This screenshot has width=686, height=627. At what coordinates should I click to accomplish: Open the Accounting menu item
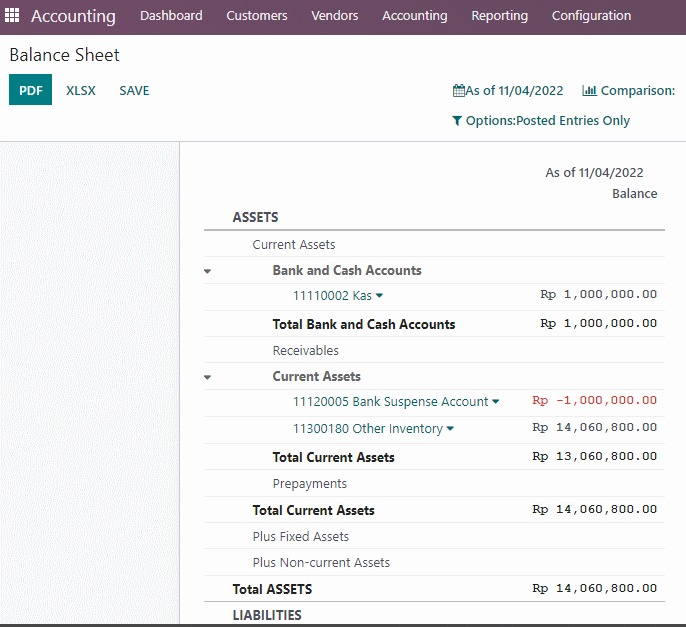pos(415,16)
